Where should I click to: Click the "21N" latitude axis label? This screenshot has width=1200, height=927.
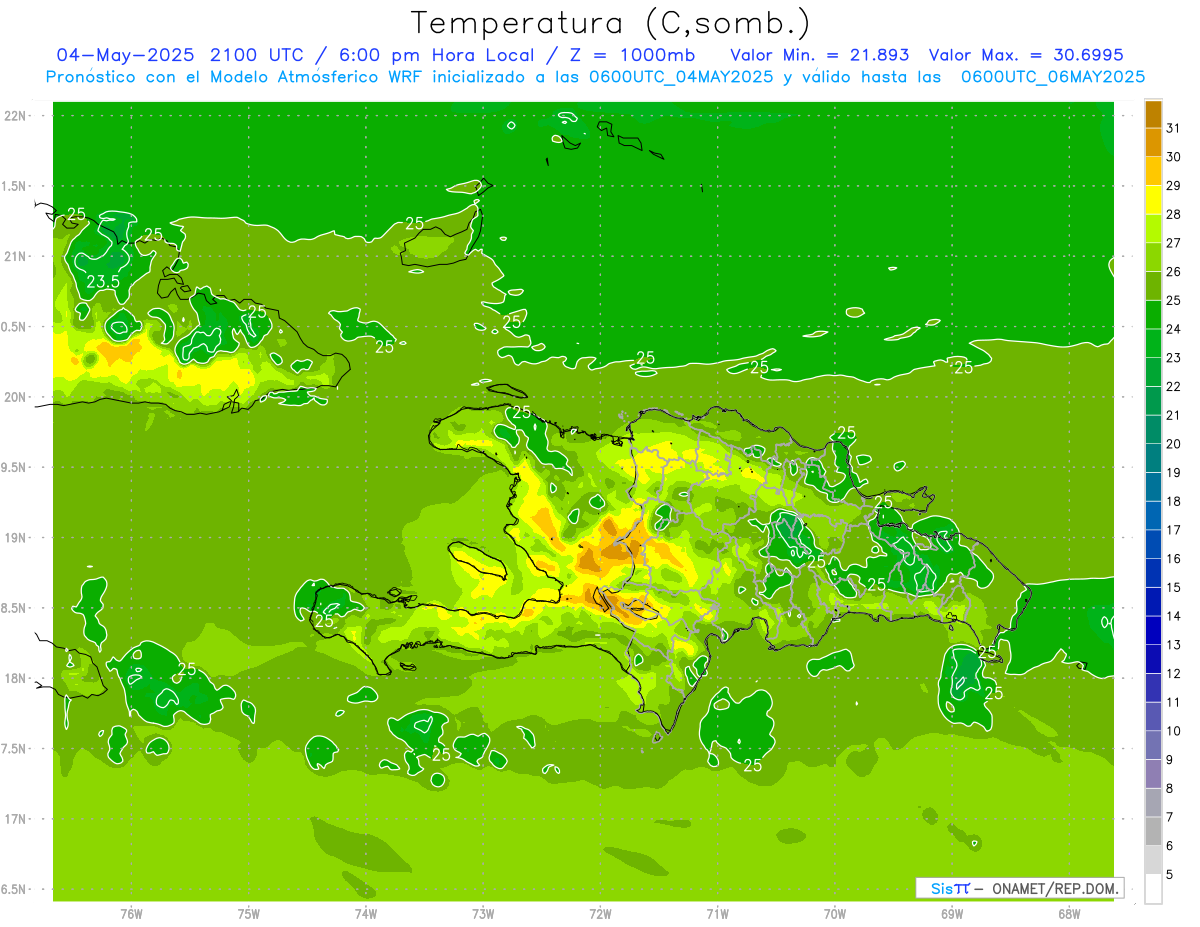coord(15,257)
